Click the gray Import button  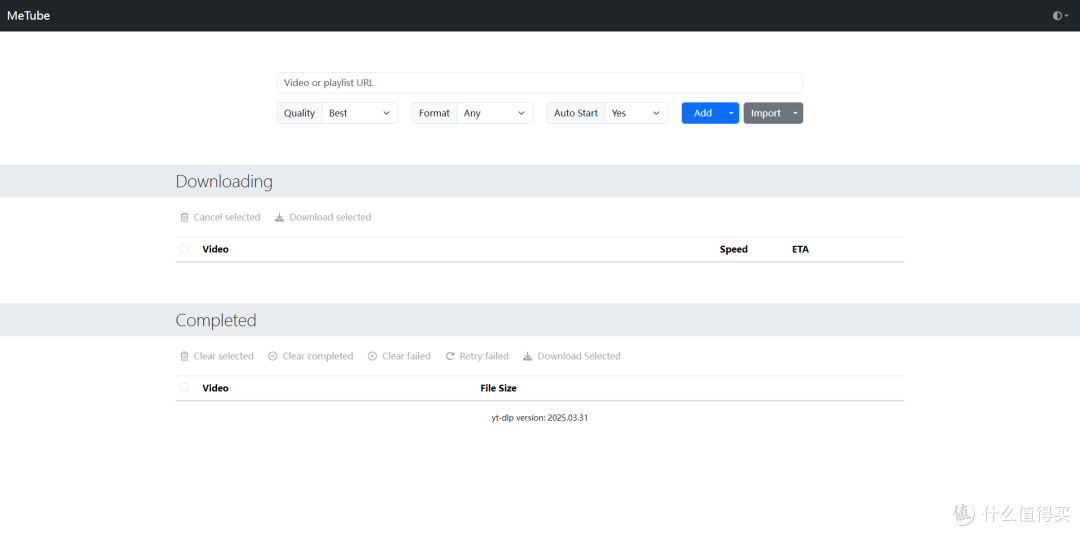[x=765, y=113]
